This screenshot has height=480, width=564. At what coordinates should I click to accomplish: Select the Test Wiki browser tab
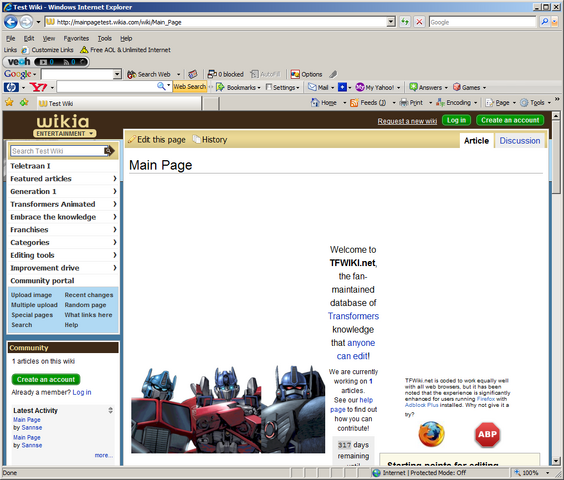coord(119,103)
